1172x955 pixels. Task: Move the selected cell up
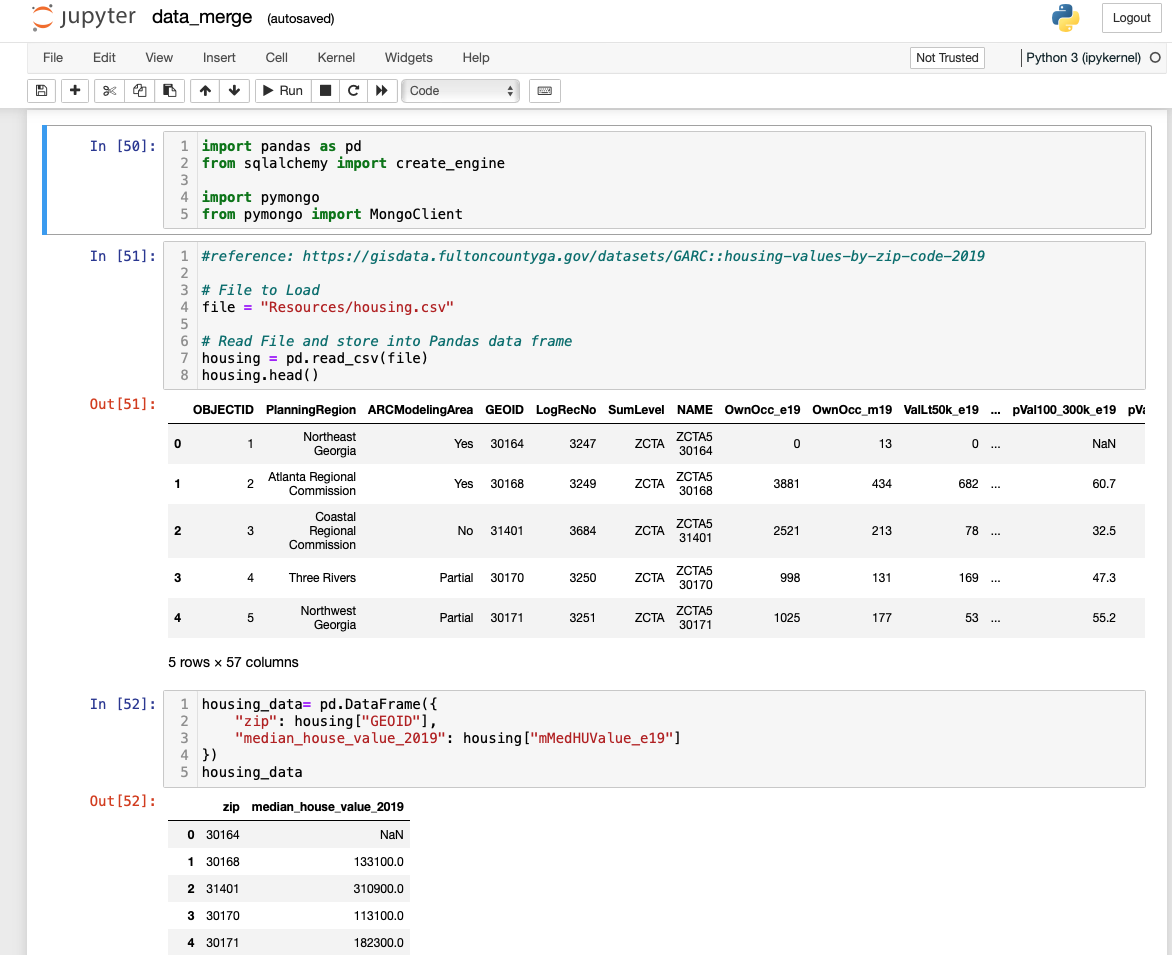click(205, 91)
